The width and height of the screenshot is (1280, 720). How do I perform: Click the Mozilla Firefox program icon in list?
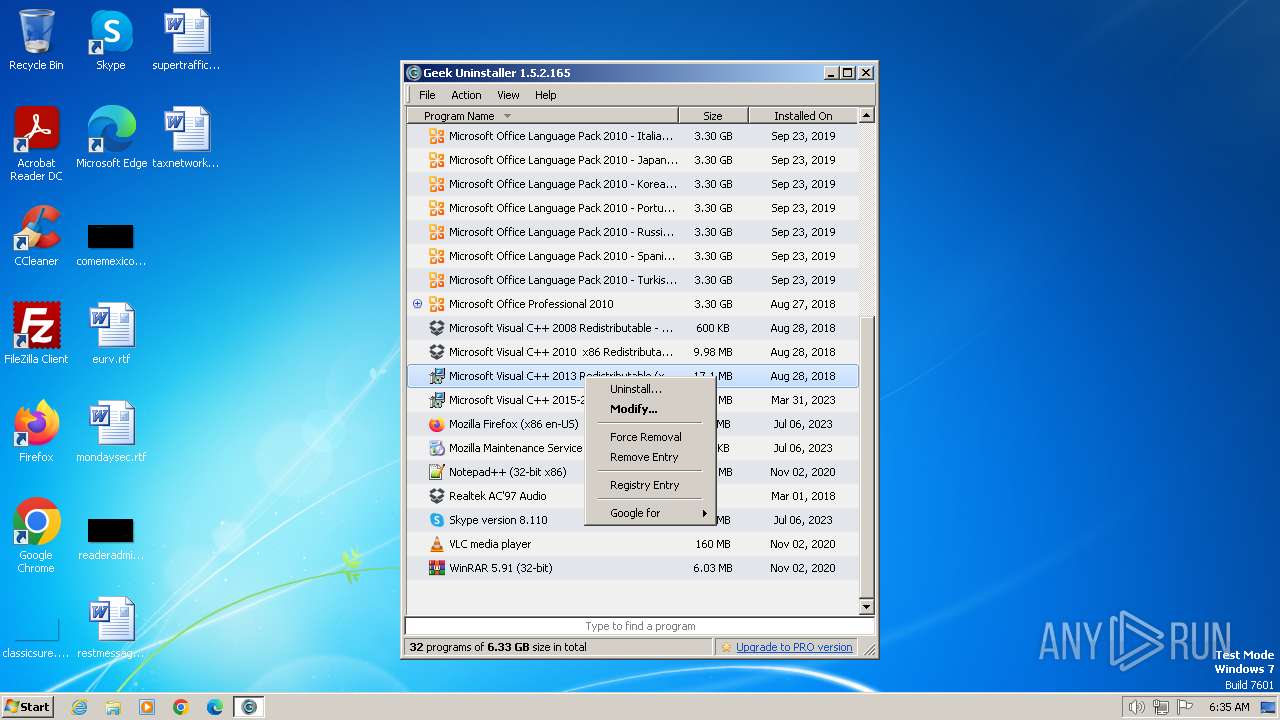click(436, 424)
